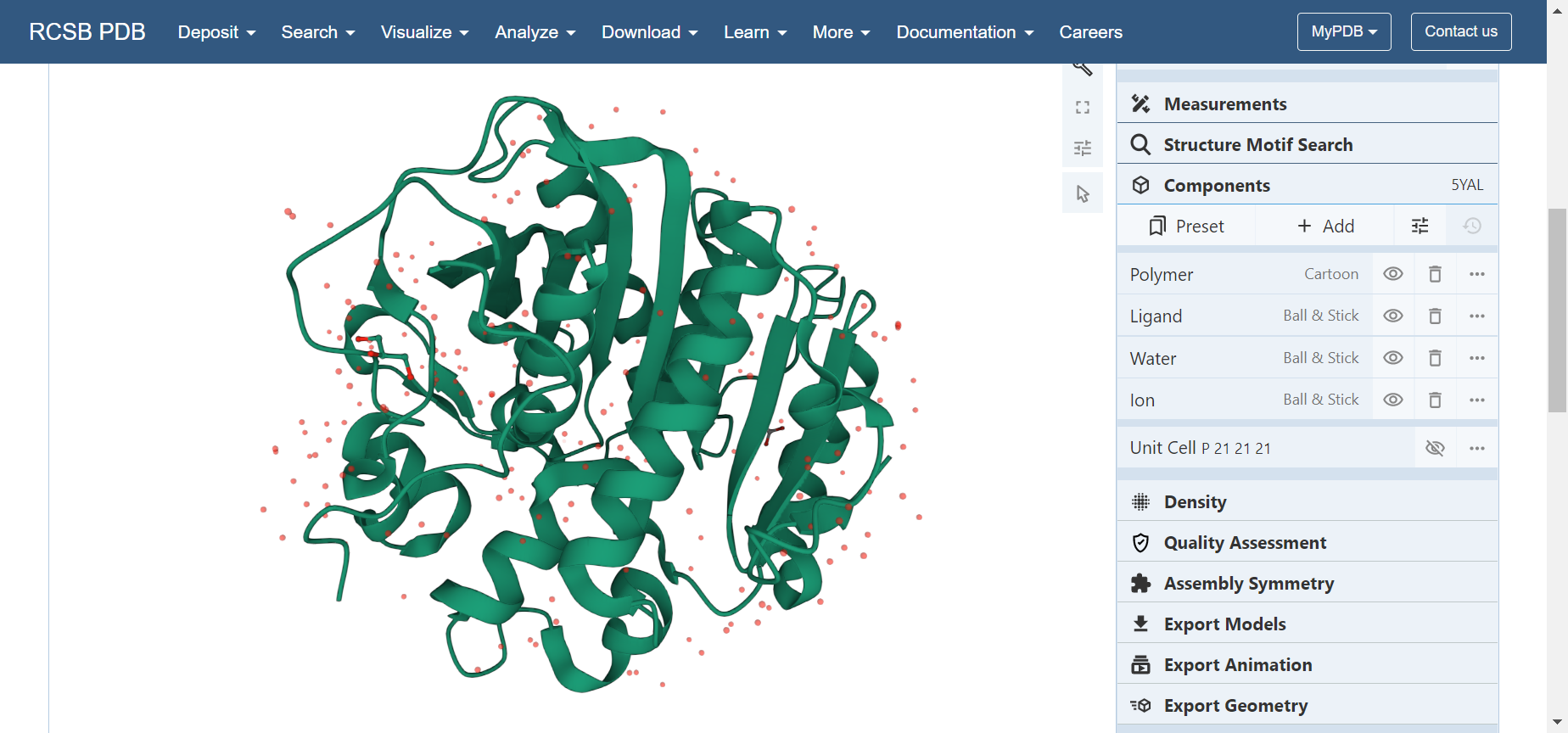
Task: Open viewer settings sliders icon
Action: pyautogui.click(x=1082, y=148)
